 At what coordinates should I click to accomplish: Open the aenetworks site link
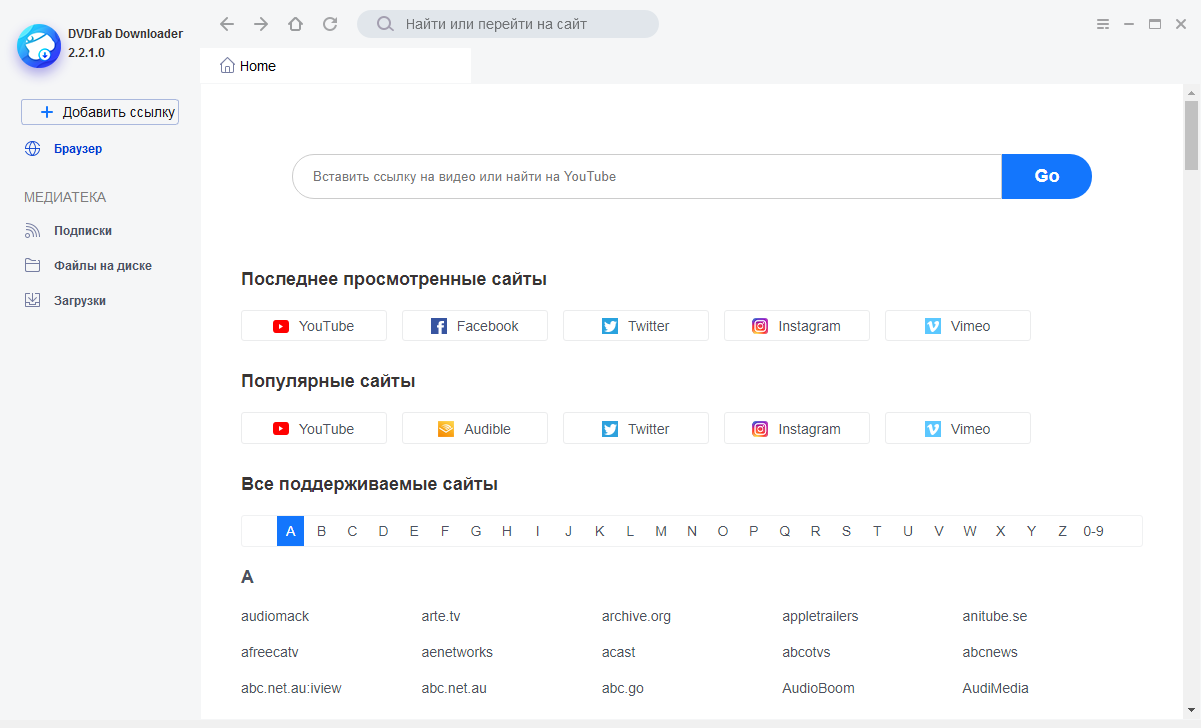pos(457,652)
